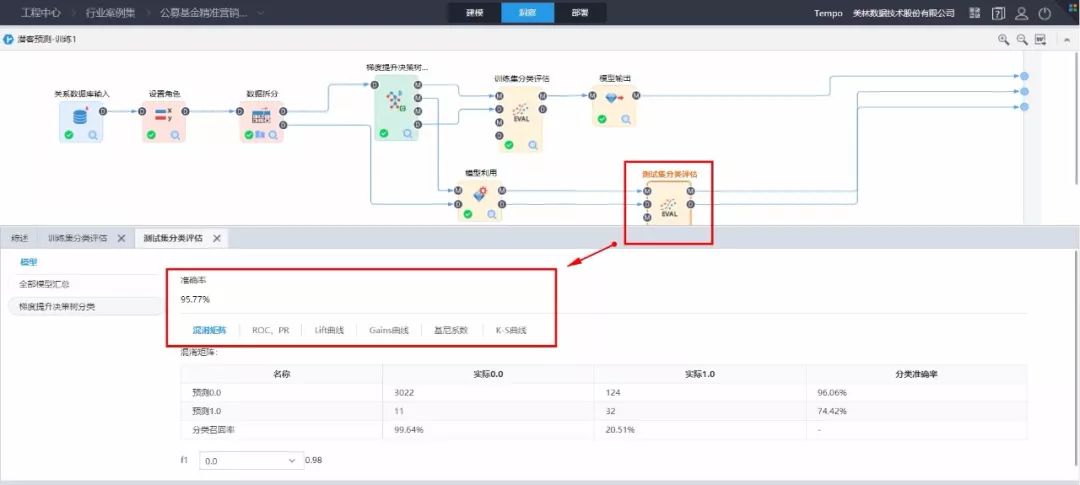Select the 梯度提升决策树 algorithm node icon

click(x=395, y=101)
